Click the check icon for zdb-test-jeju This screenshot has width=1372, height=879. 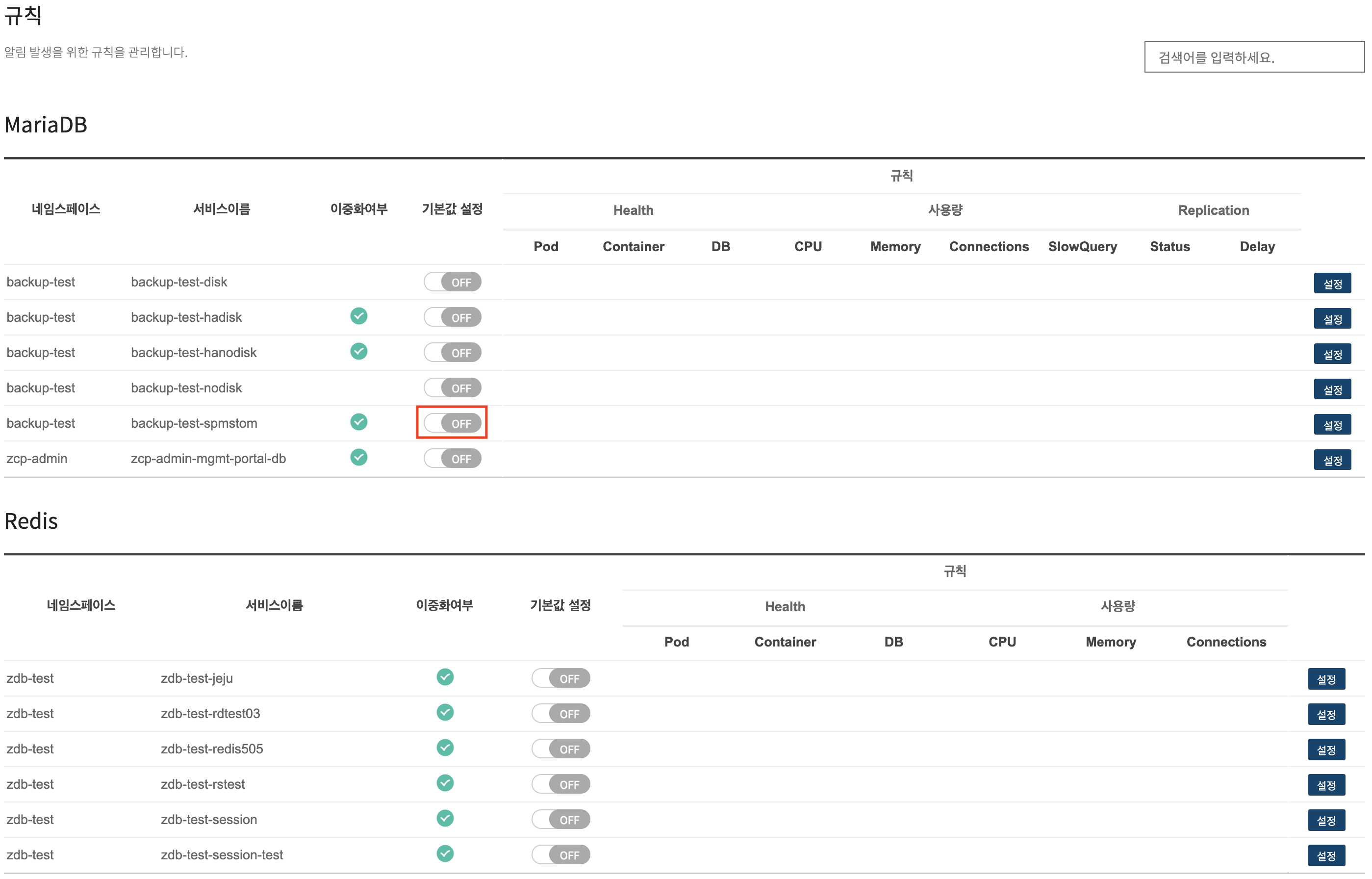445,677
